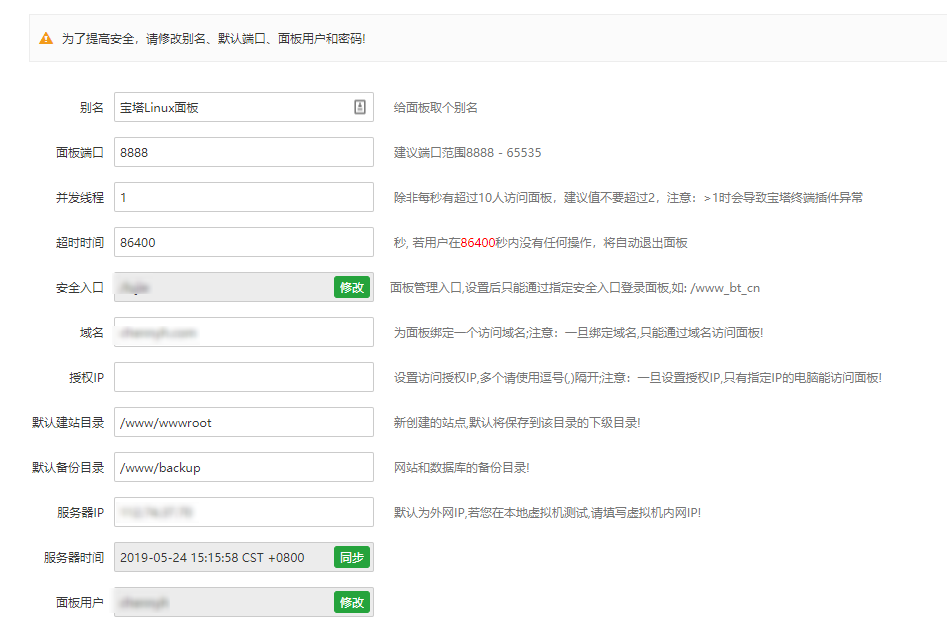Click the contact autofill icon in alias field
Viewport: 947px width, 618px height.
tap(360, 107)
